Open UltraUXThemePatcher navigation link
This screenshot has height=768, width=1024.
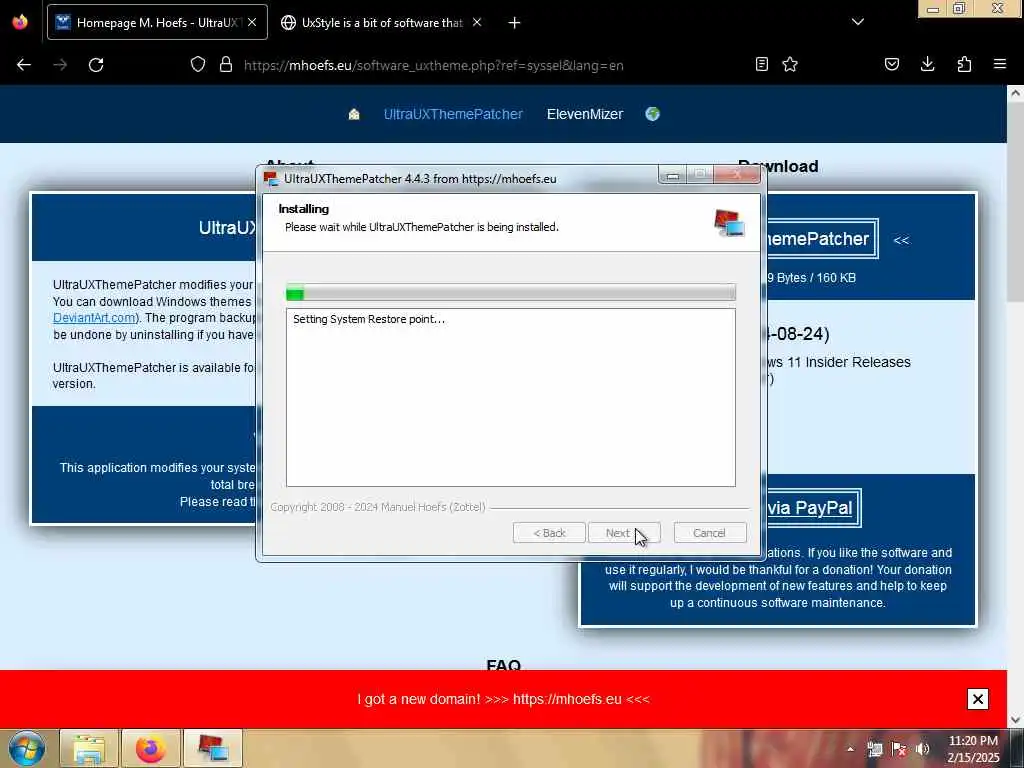point(453,114)
